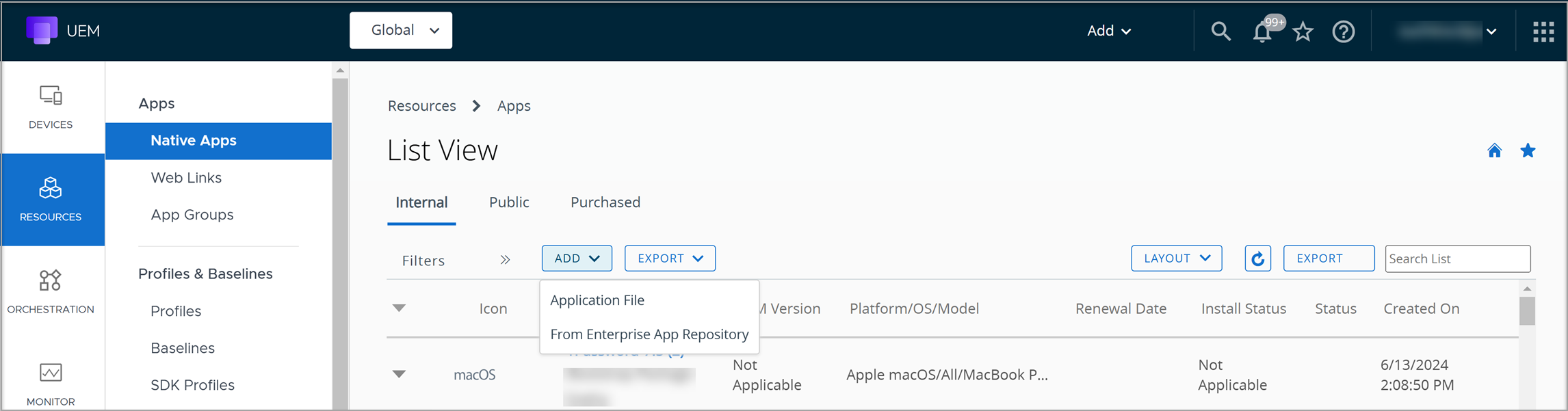Open App Groups in sidebar

tap(192, 215)
